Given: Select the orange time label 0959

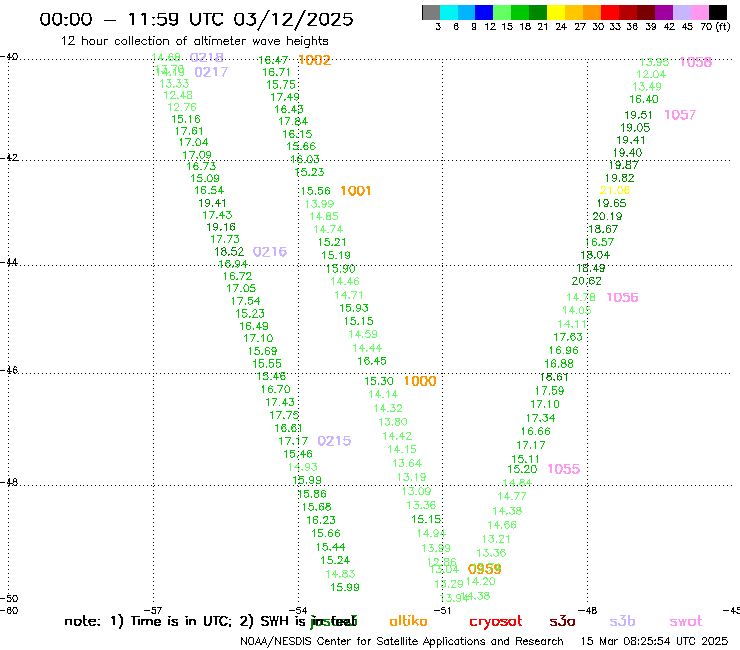Looking at the screenshot, I should coord(485,569).
